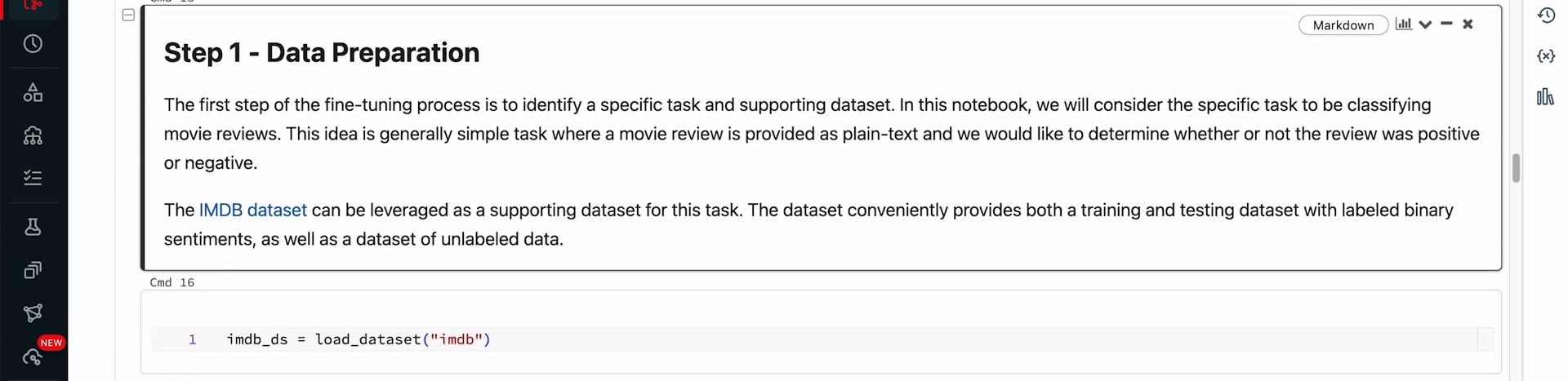1568x381 pixels.
Task: Open the libraries icon in right rail
Action: point(1545,97)
